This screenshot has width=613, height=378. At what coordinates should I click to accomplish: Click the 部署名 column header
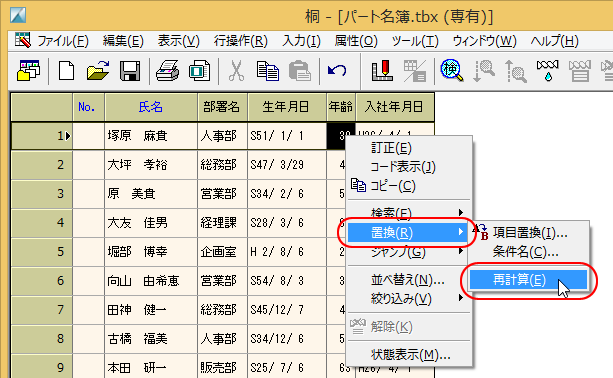[222, 107]
